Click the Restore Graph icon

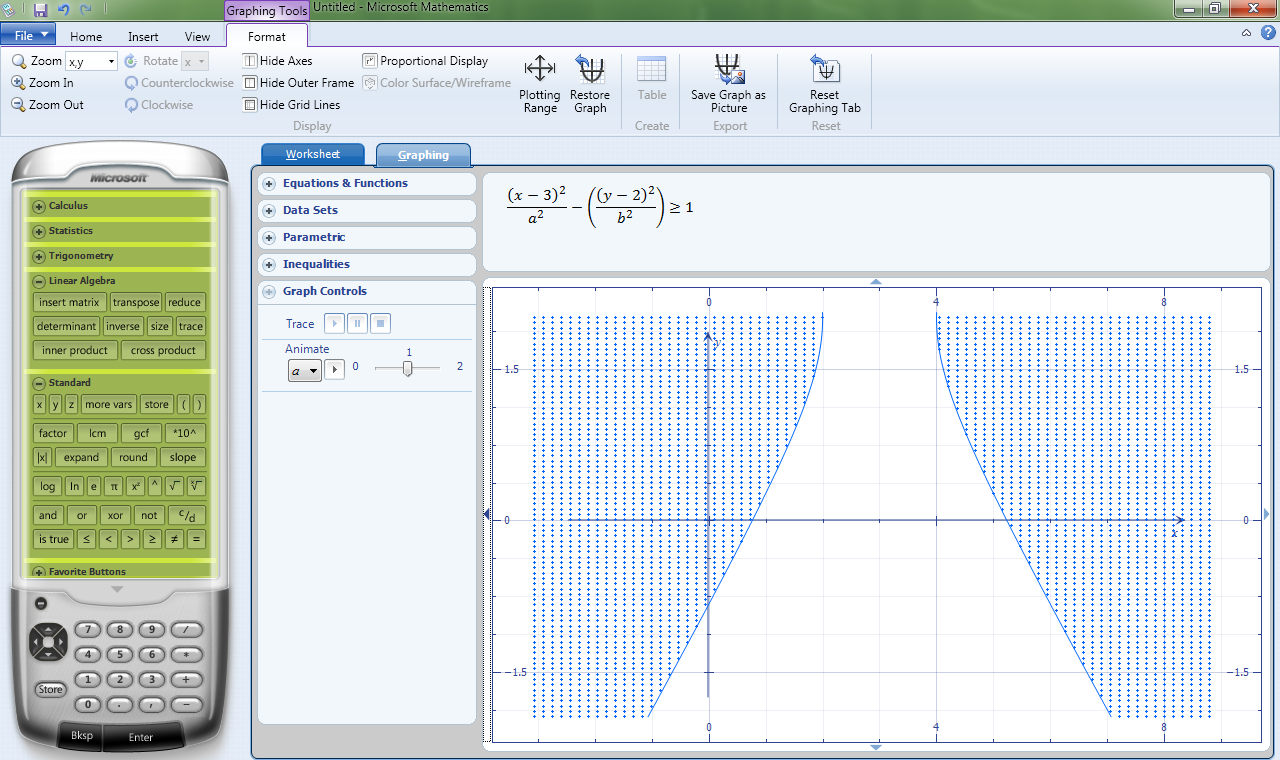point(590,70)
